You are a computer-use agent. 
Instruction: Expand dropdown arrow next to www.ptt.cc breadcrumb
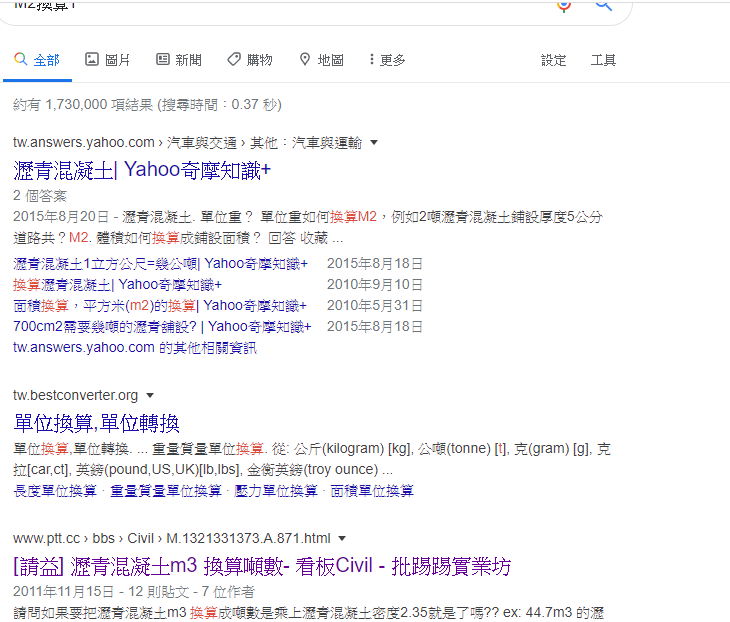pyautogui.click(x=342, y=539)
